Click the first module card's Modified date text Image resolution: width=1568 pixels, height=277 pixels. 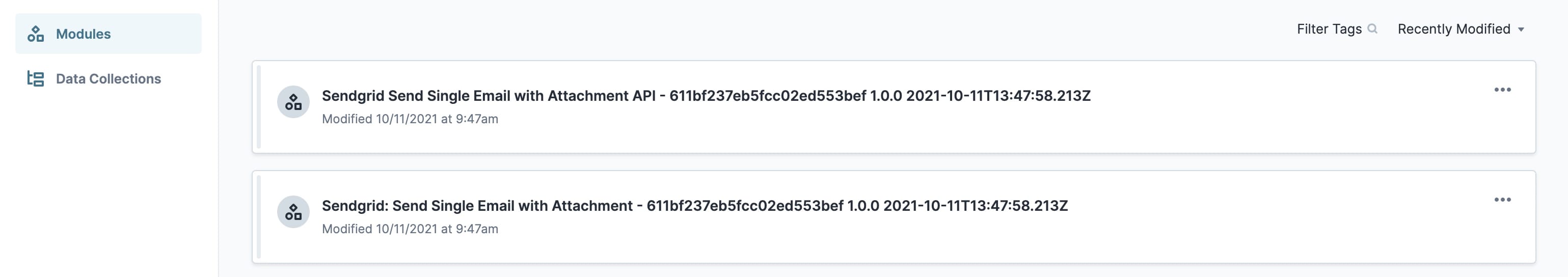(x=410, y=119)
